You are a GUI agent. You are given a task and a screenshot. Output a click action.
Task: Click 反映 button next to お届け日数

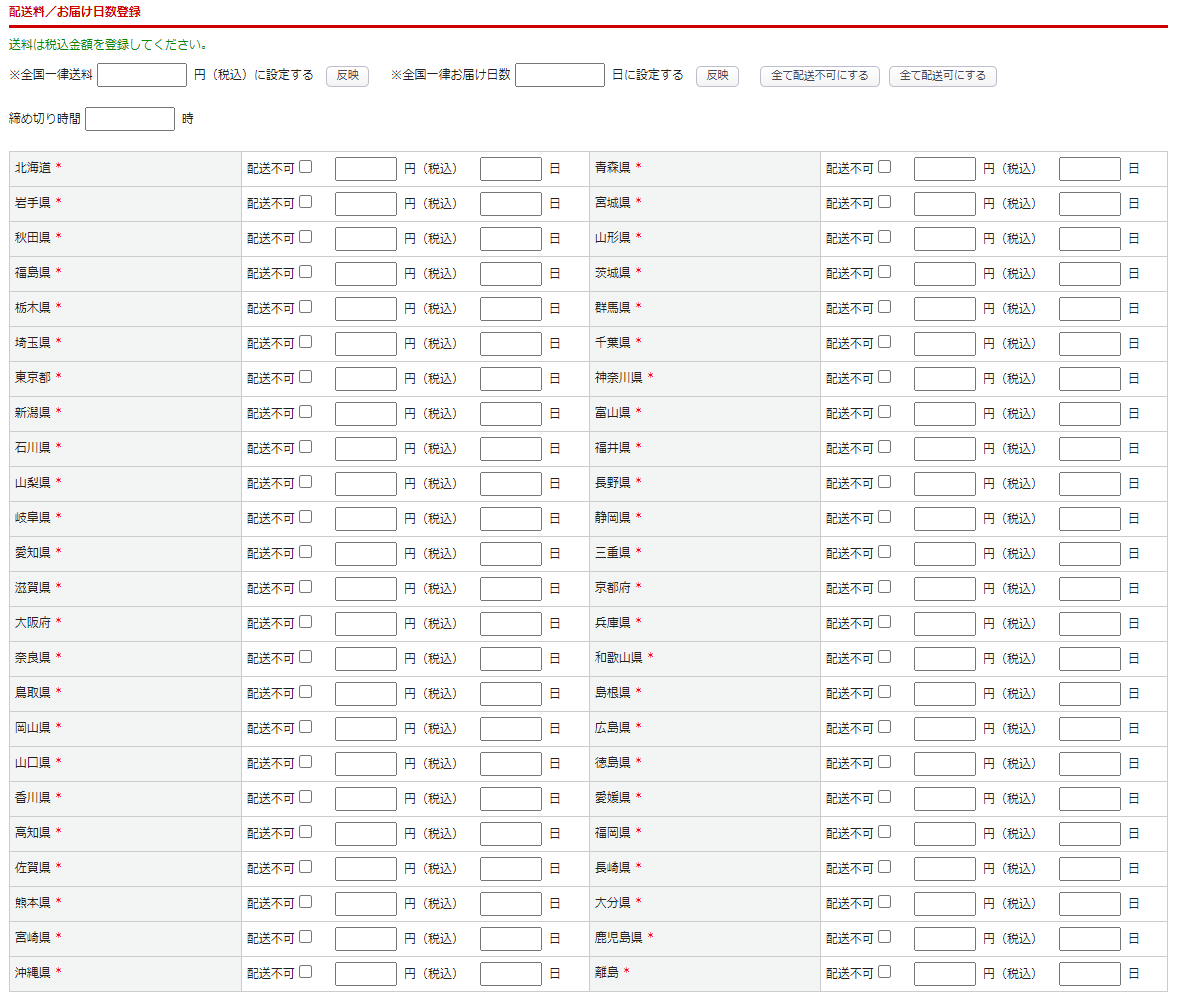(x=717, y=76)
